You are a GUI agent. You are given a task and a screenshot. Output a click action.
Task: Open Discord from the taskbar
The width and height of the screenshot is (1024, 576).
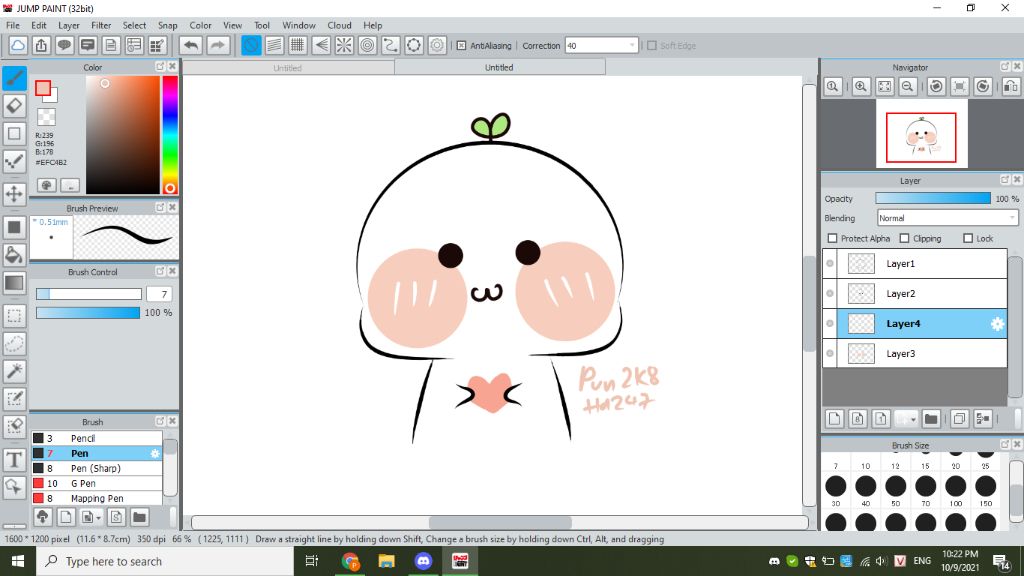423,561
